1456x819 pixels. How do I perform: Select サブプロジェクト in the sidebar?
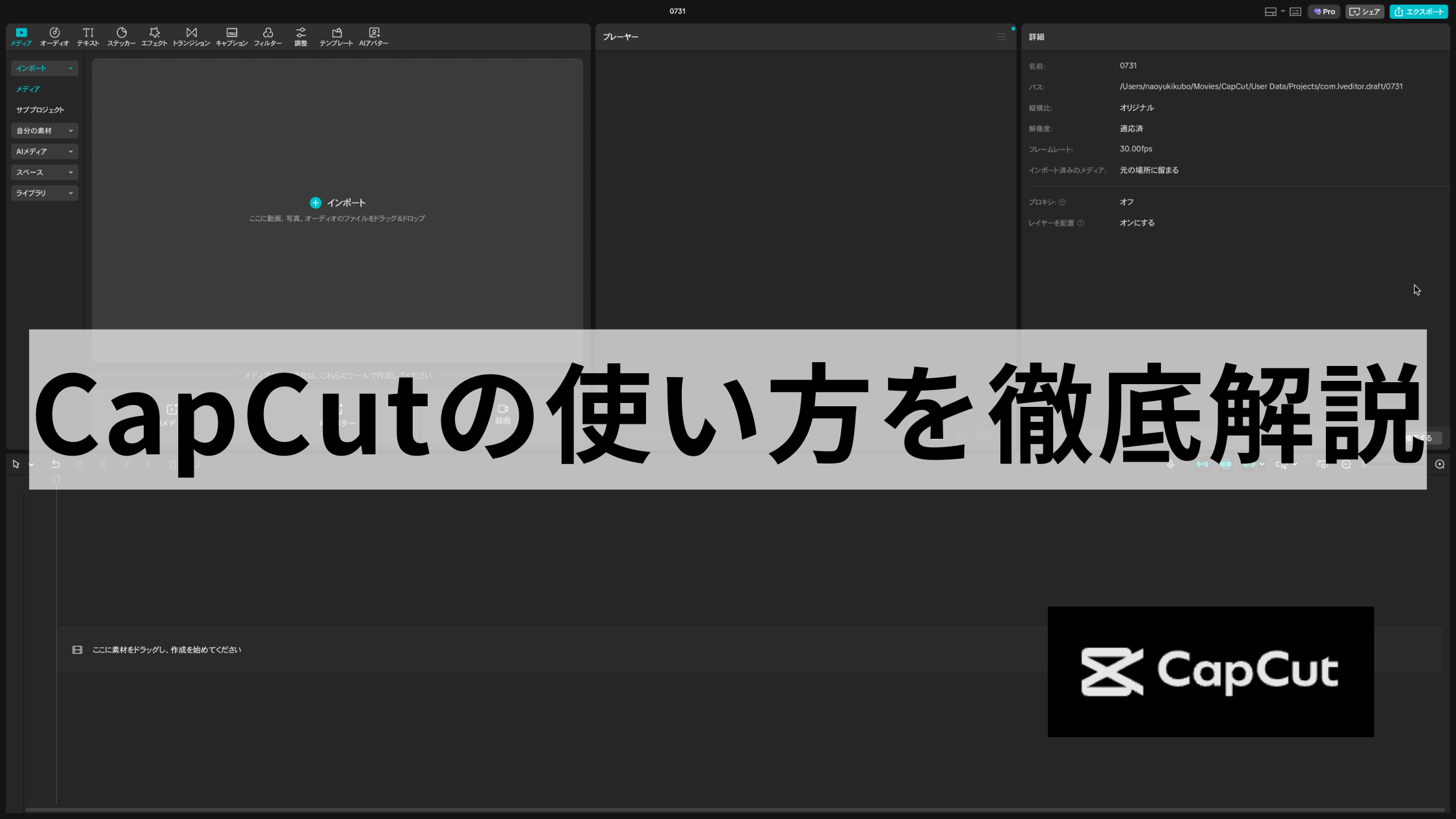pyautogui.click(x=40, y=110)
